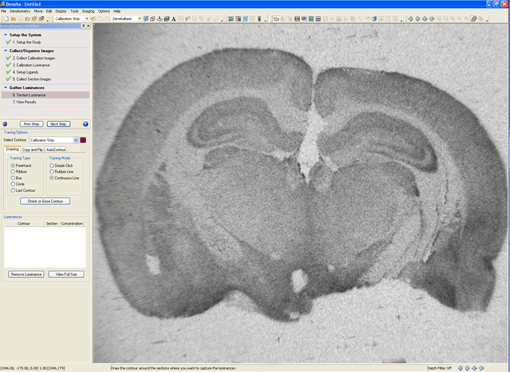Select step 5 Collect Section Images
The width and height of the screenshot is (510, 372).
32,79
